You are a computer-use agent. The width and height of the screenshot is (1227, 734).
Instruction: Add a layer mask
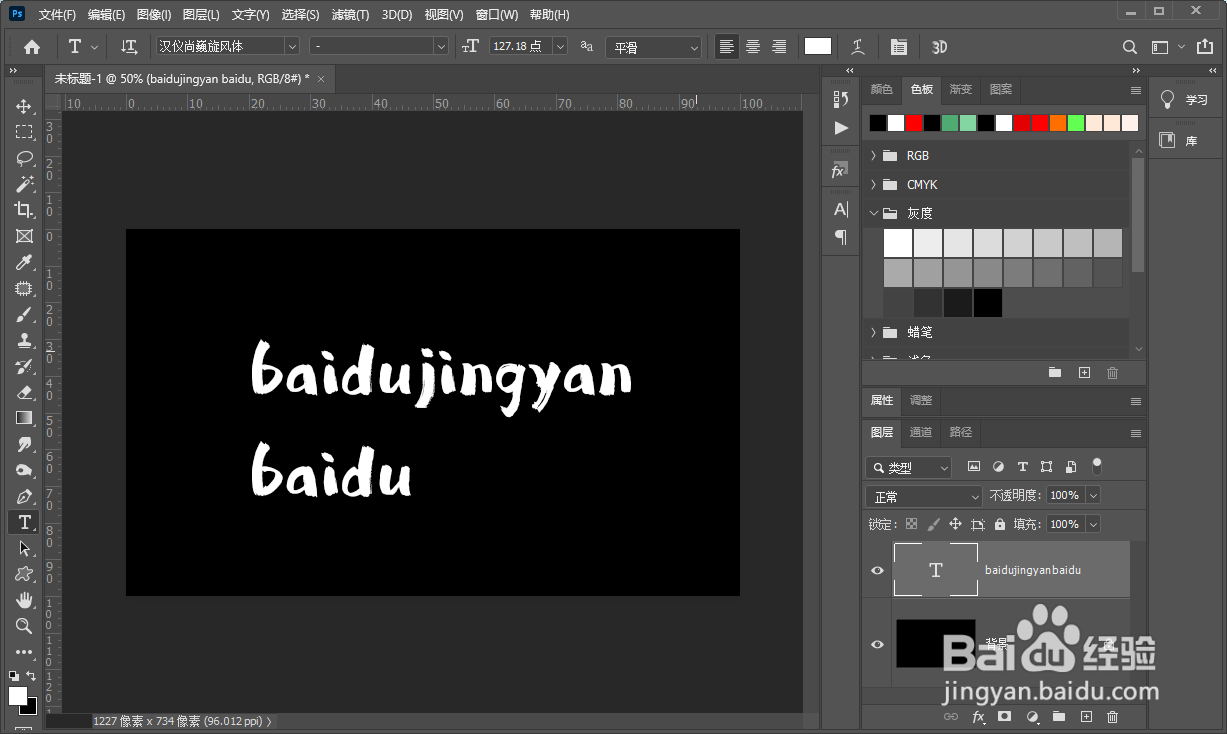click(1005, 717)
